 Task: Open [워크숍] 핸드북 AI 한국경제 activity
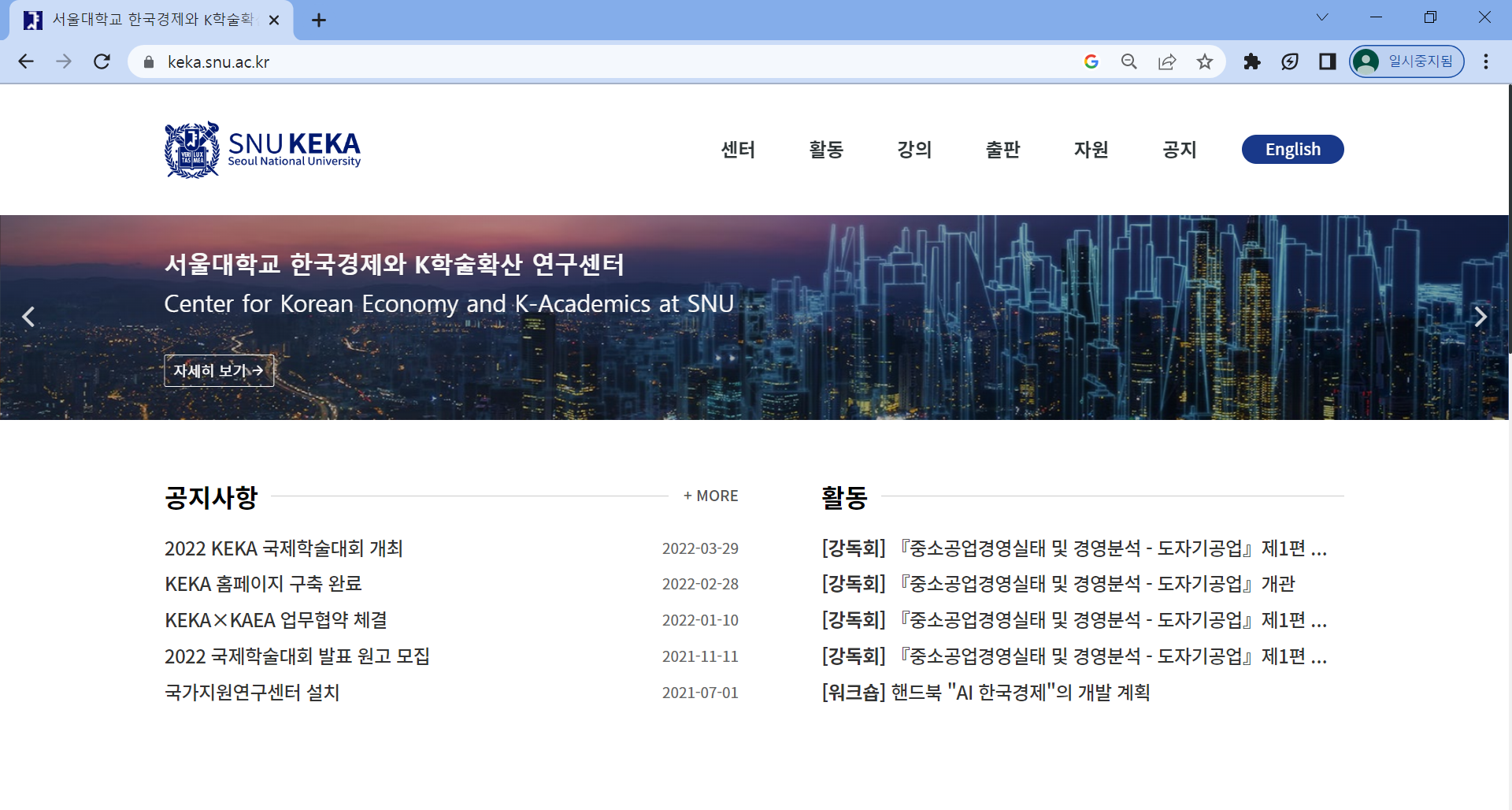pyautogui.click(x=986, y=693)
